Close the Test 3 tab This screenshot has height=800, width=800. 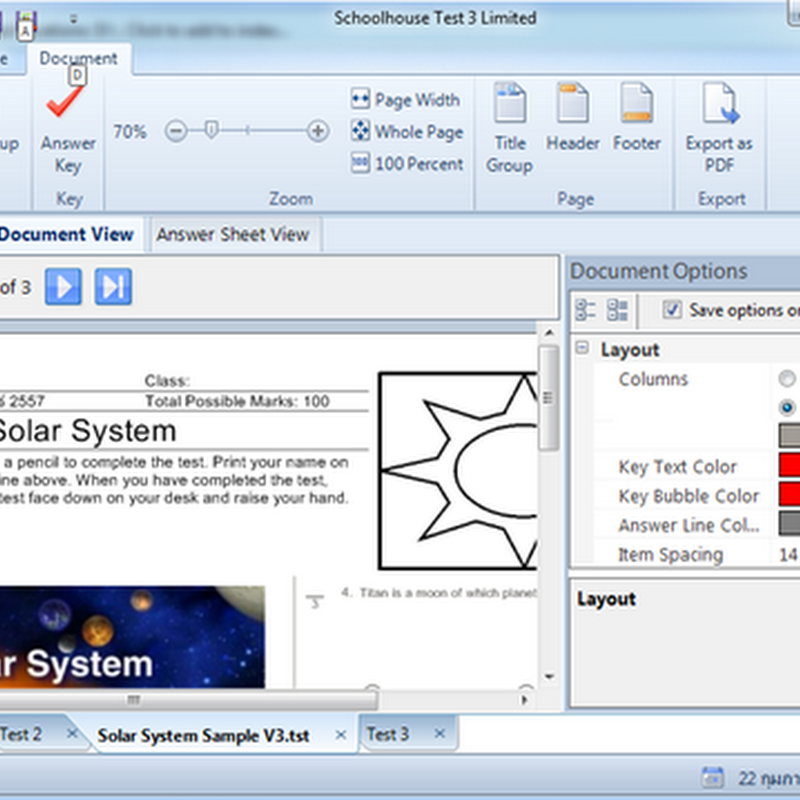440,734
